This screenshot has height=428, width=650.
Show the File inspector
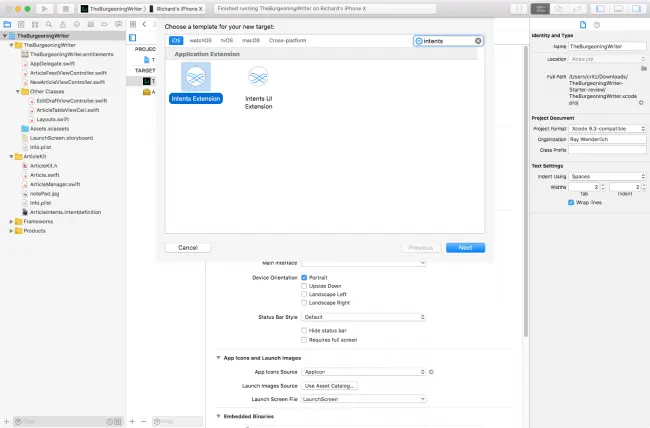[x=583, y=25]
